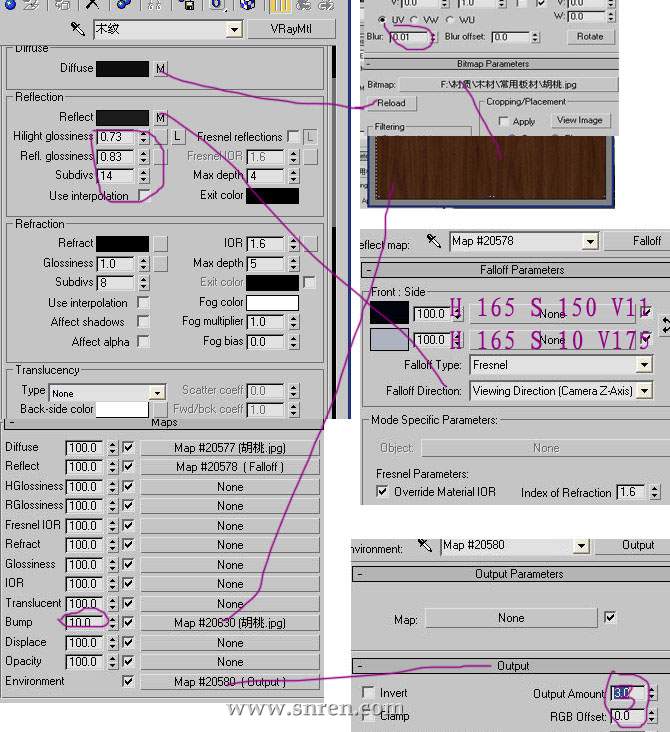Open the Diffuse M map button
670x732 pixels.
click(x=161, y=69)
